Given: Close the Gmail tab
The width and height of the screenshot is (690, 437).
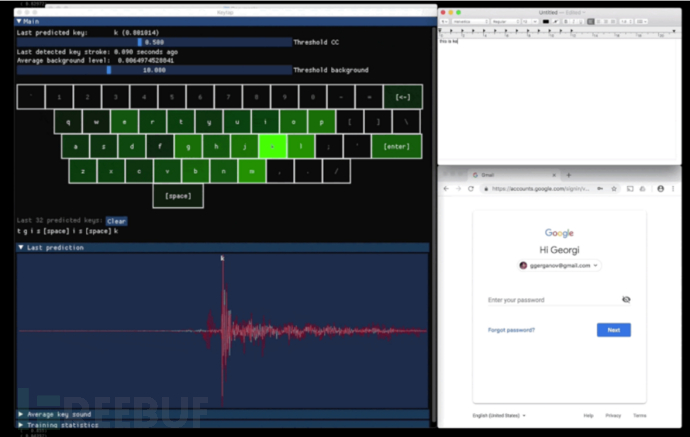Looking at the screenshot, I should click(x=554, y=175).
